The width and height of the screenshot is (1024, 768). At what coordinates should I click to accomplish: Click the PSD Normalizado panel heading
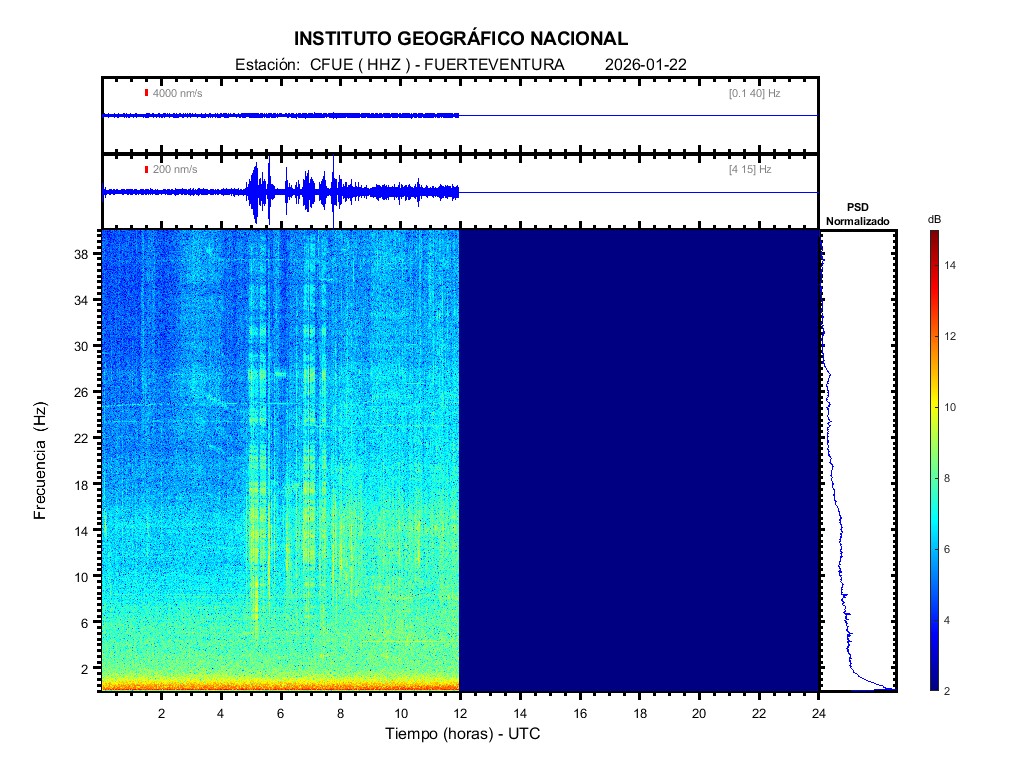tap(857, 213)
